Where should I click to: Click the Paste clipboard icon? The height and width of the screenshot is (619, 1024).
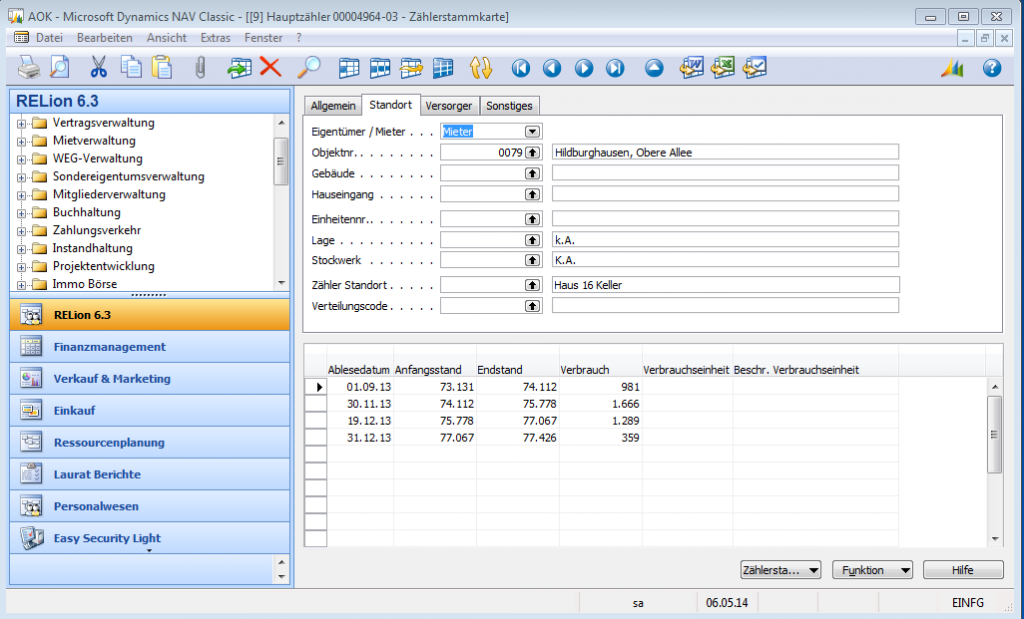[x=161, y=67]
